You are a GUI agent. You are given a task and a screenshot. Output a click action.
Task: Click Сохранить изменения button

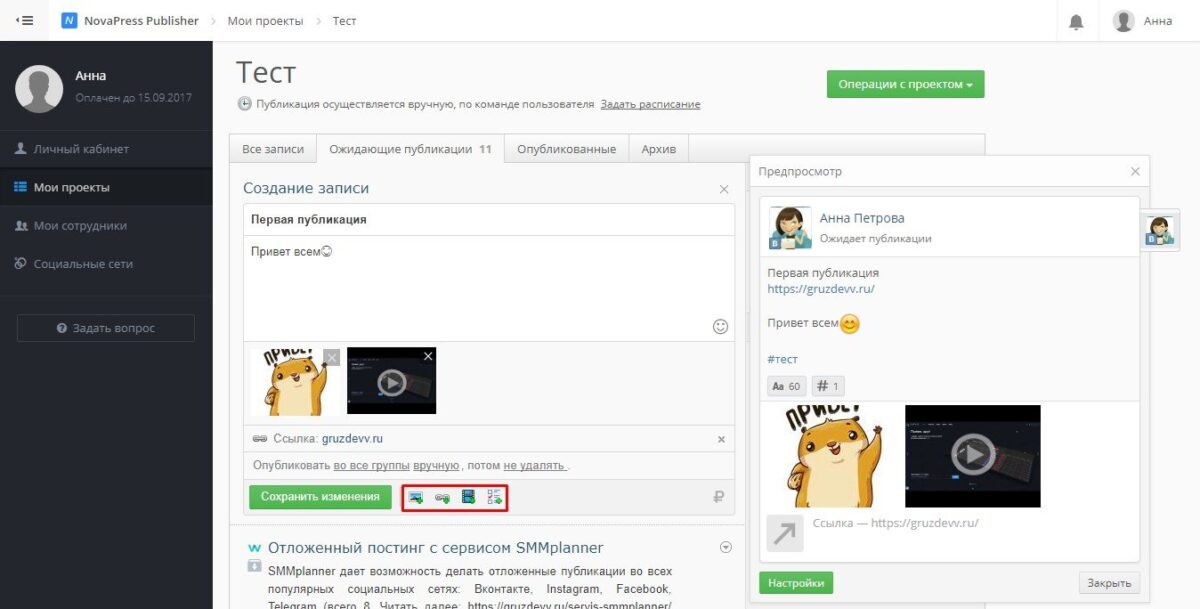[x=320, y=497]
